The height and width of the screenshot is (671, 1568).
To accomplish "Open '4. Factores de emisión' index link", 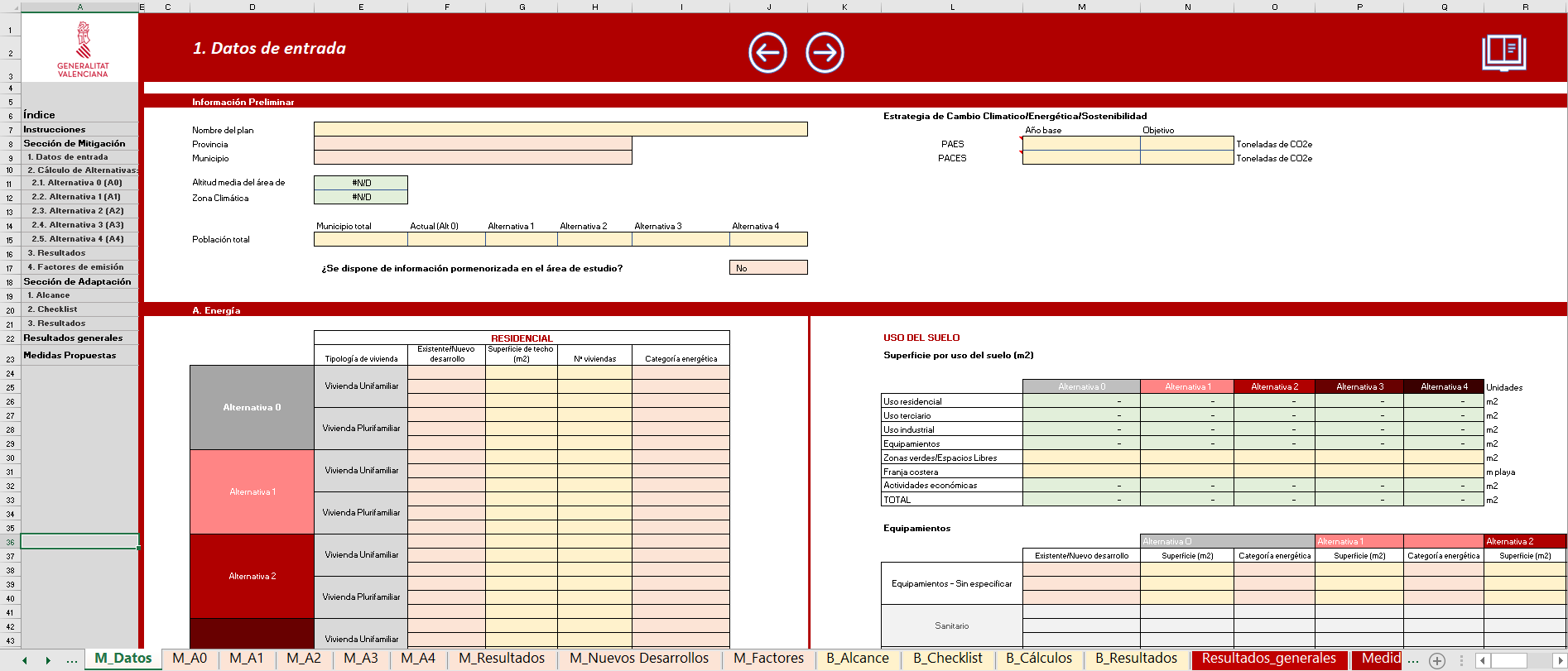I will point(75,267).
